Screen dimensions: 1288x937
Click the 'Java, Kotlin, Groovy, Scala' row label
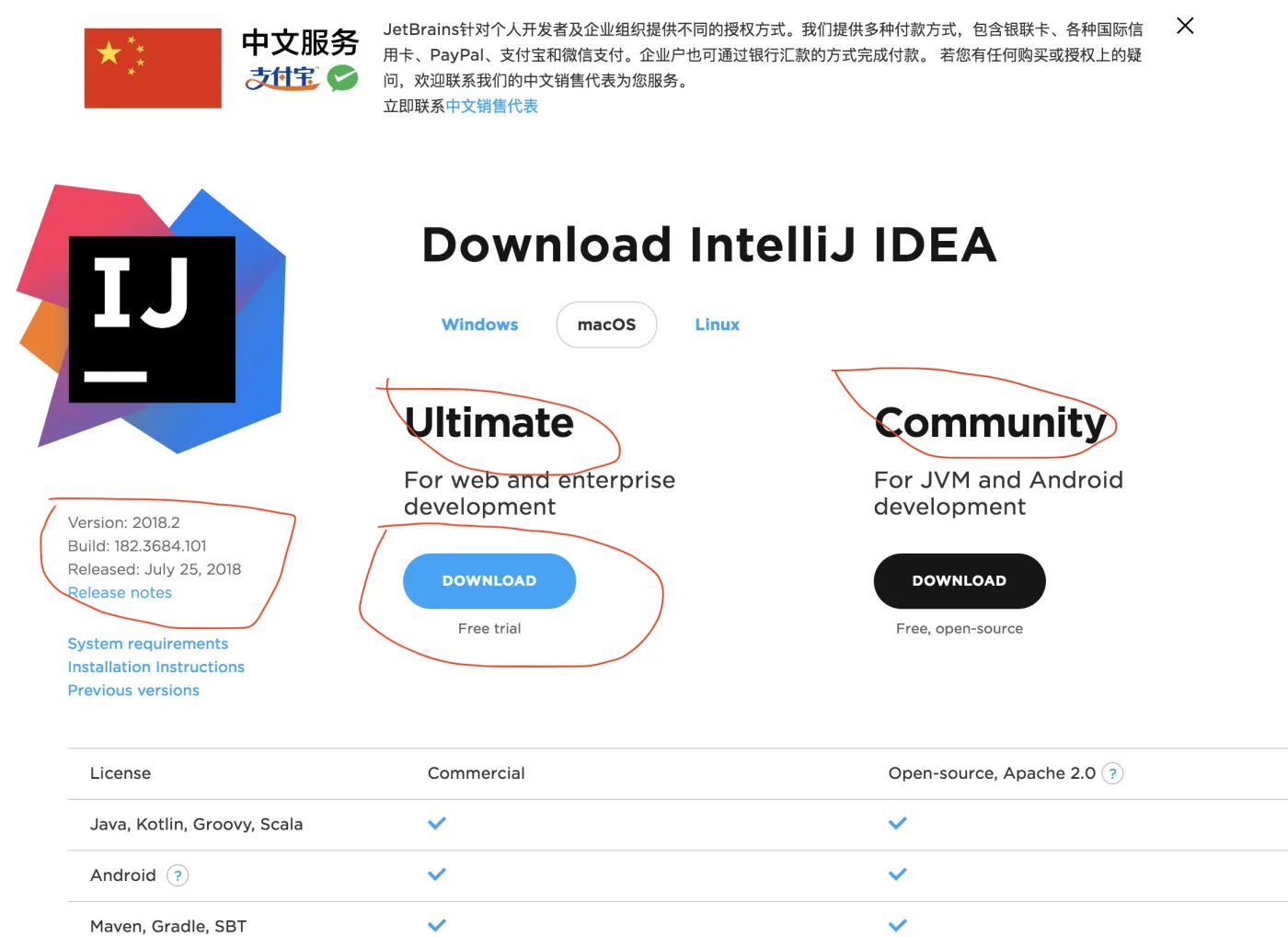[x=197, y=825]
